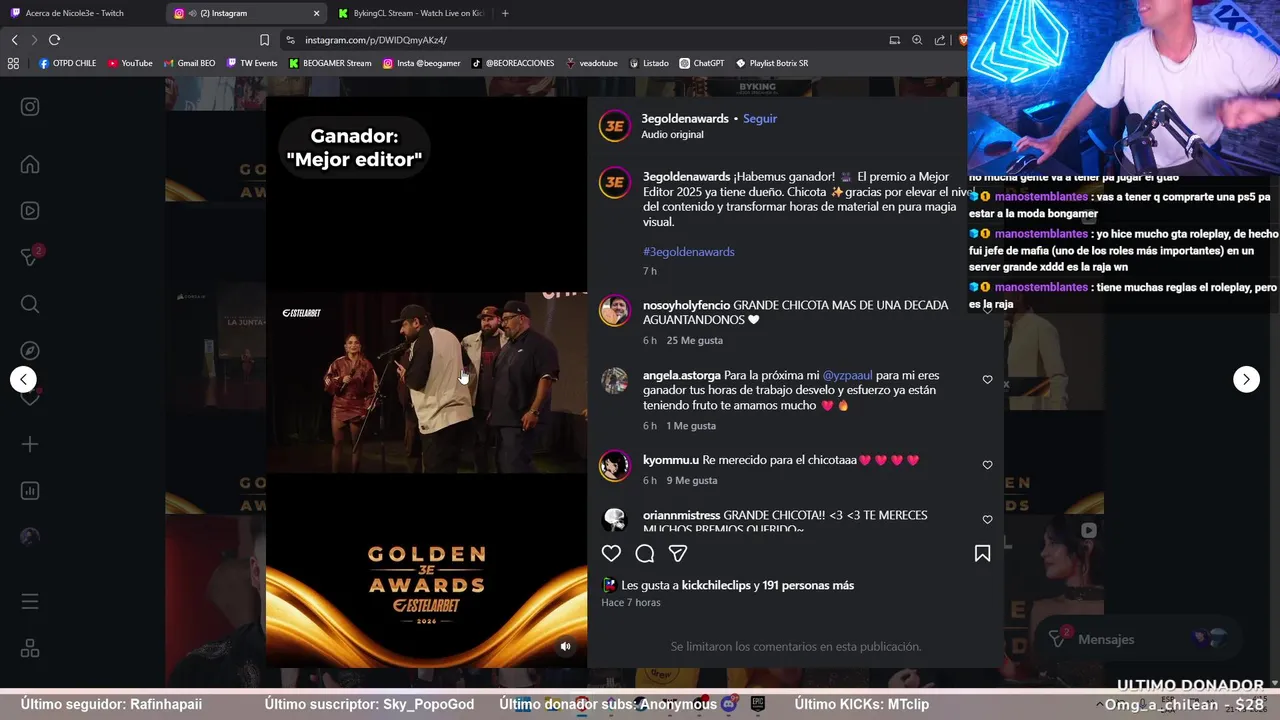Open TW Events bookmark

click(252, 63)
